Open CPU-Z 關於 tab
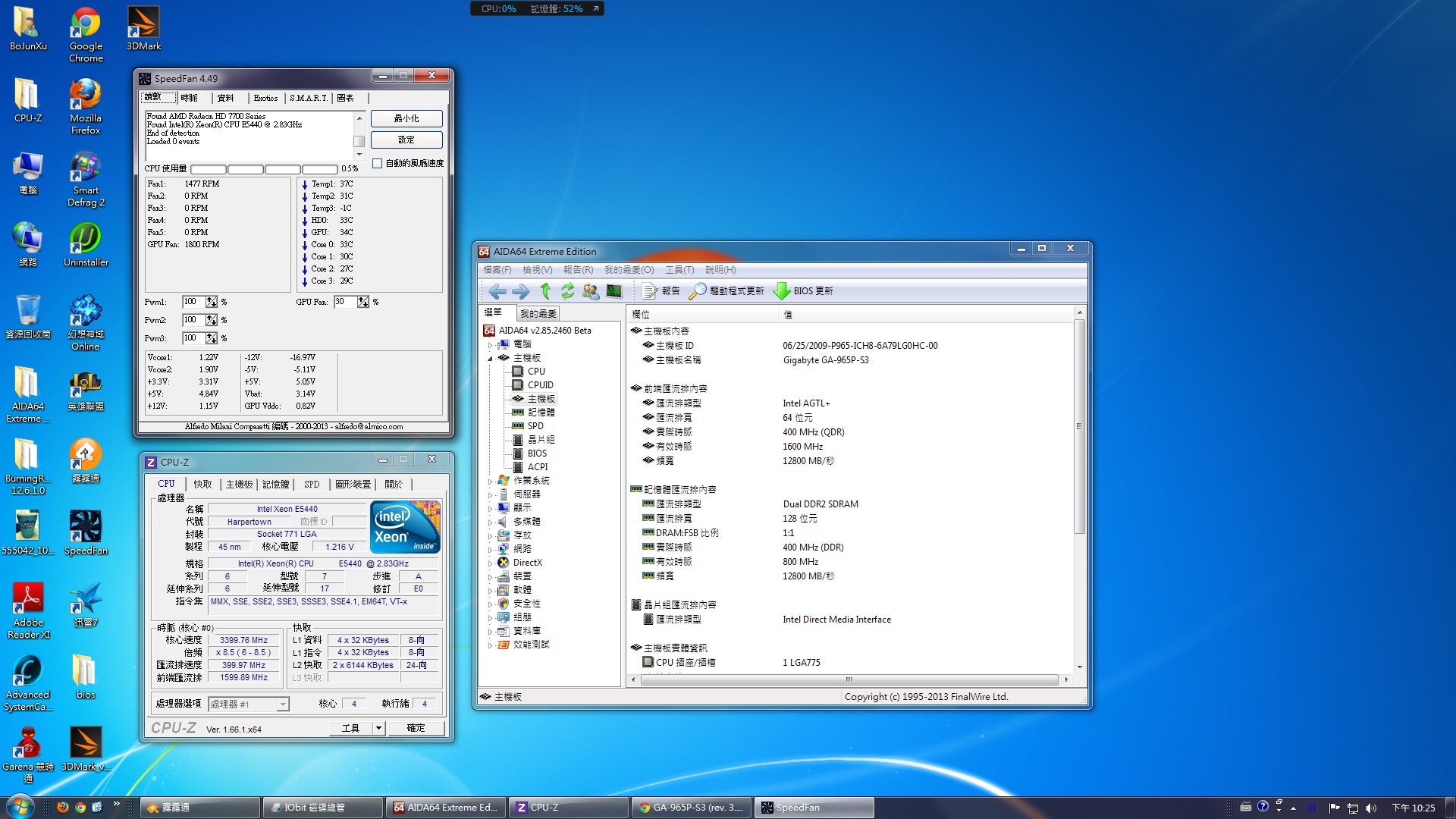Screen dimensions: 1456x819 pos(394,485)
